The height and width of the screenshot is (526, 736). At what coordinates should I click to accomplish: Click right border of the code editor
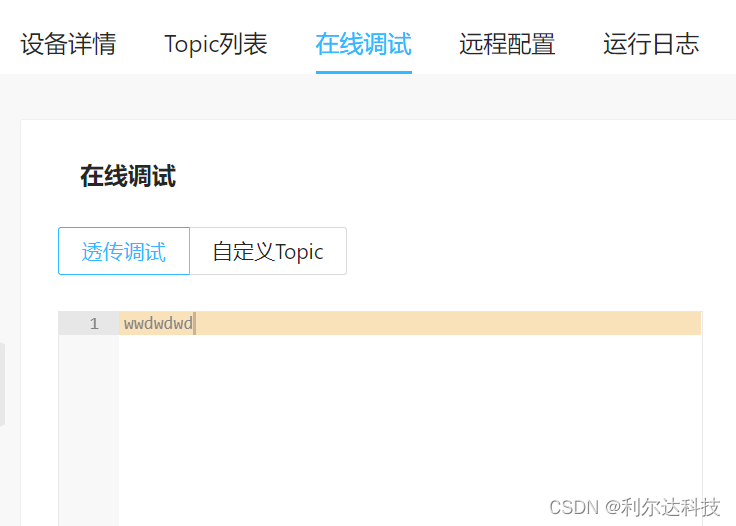point(702,418)
